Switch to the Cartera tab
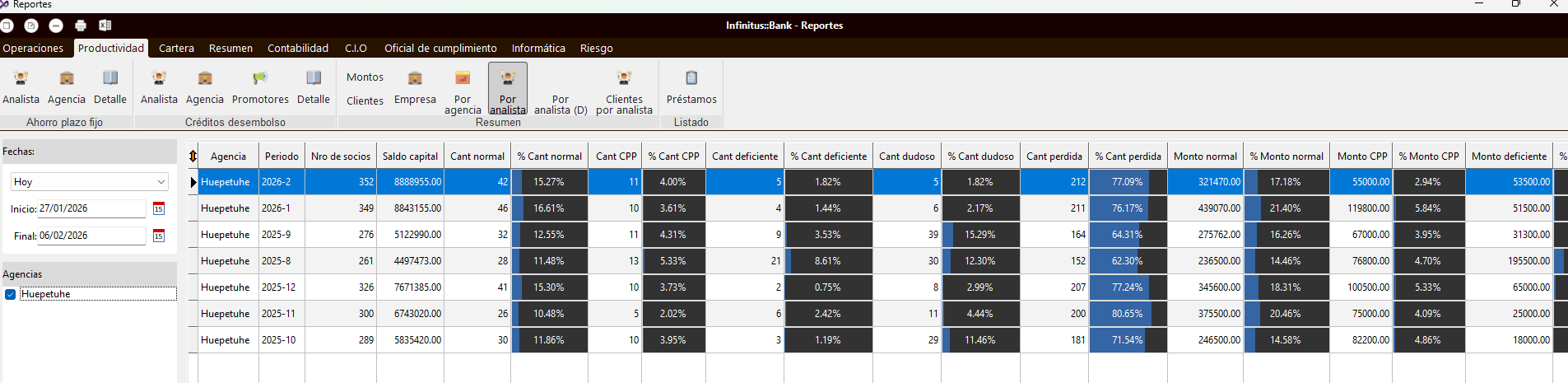The image size is (1568, 383). click(176, 49)
